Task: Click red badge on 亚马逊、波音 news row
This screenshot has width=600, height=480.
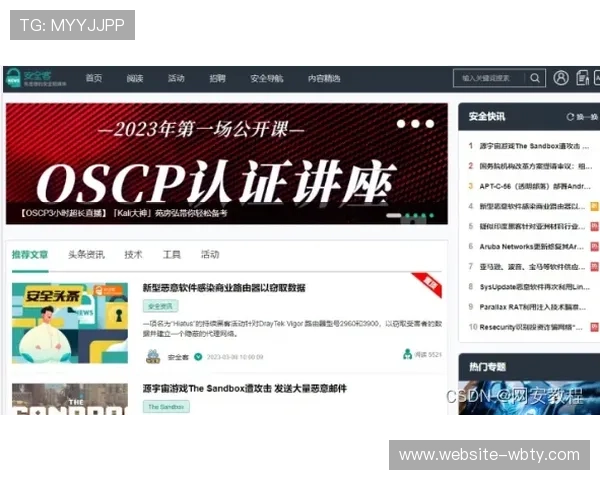Action: 594,266
